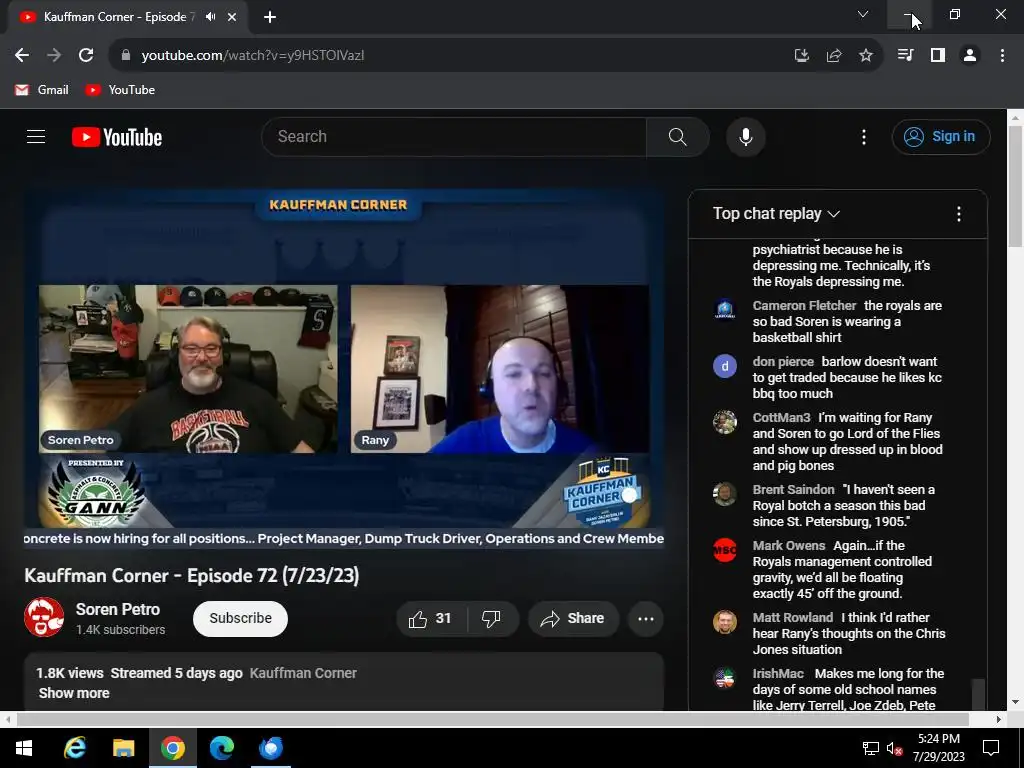Image resolution: width=1024 pixels, height=768 pixels.
Task: Close the Kauffman Corner tab
Action: click(x=232, y=17)
